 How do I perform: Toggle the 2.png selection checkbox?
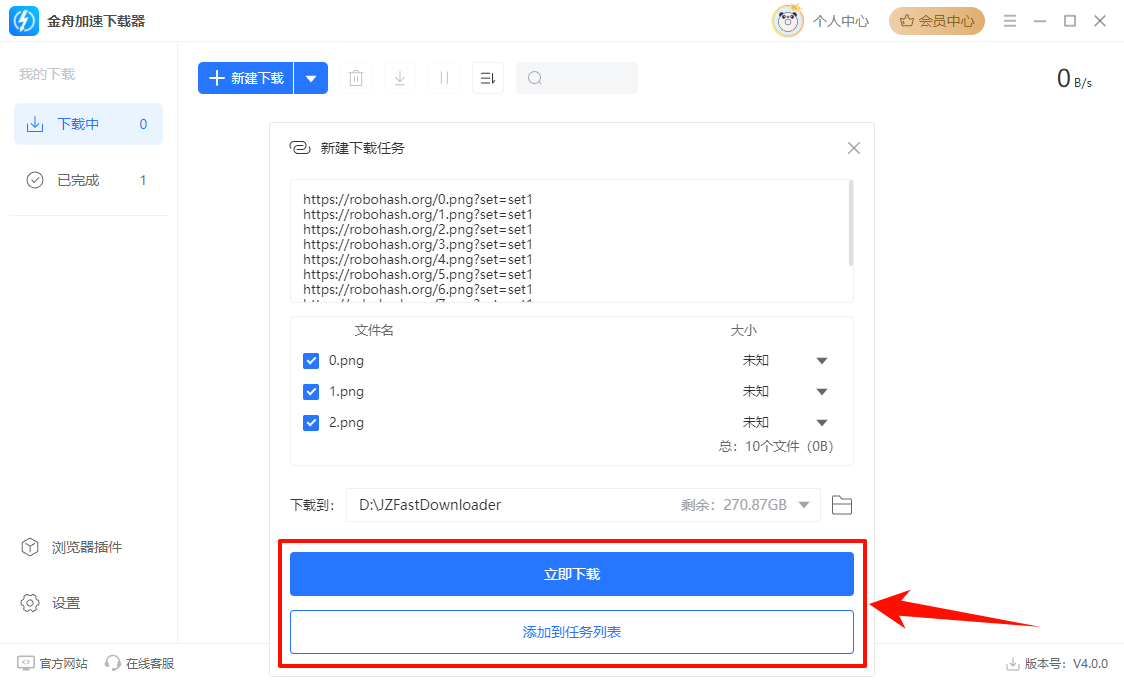coord(311,422)
